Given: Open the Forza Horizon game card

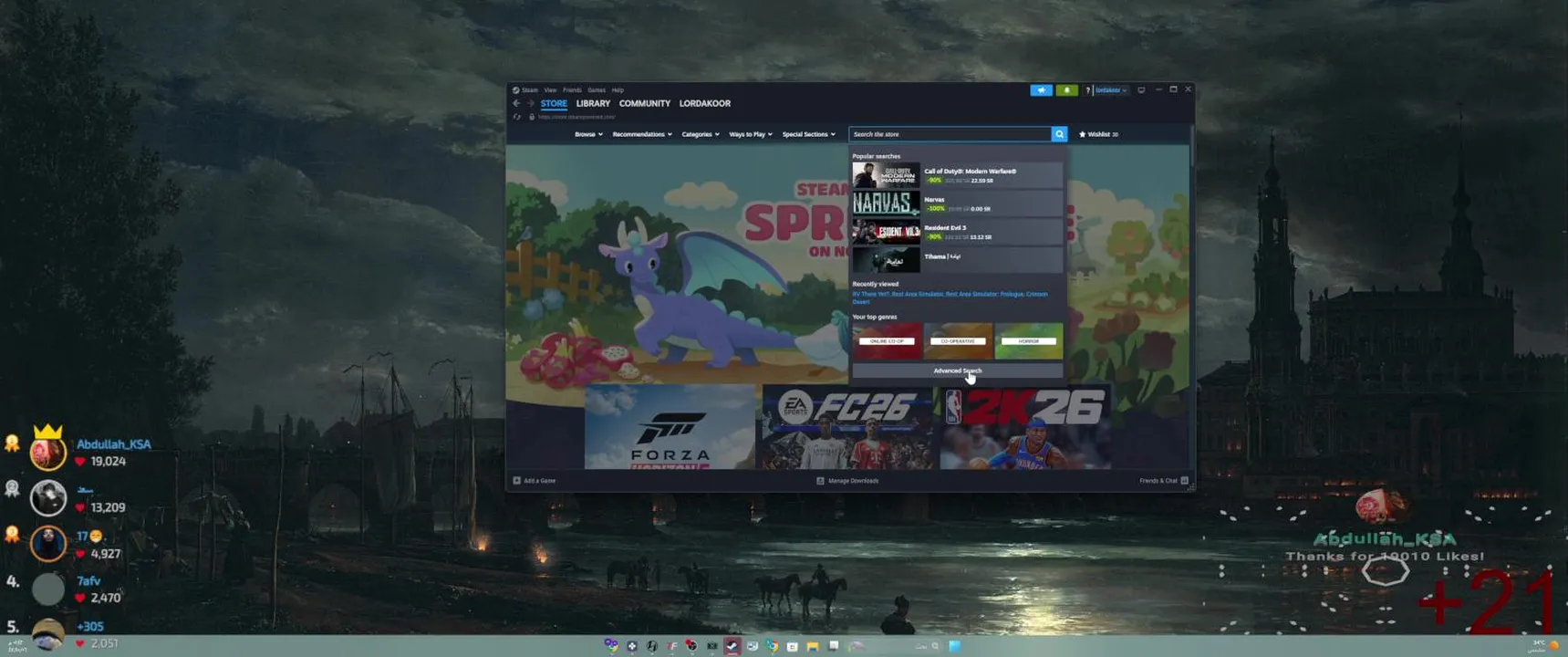Looking at the screenshot, I should pos(670,427).
